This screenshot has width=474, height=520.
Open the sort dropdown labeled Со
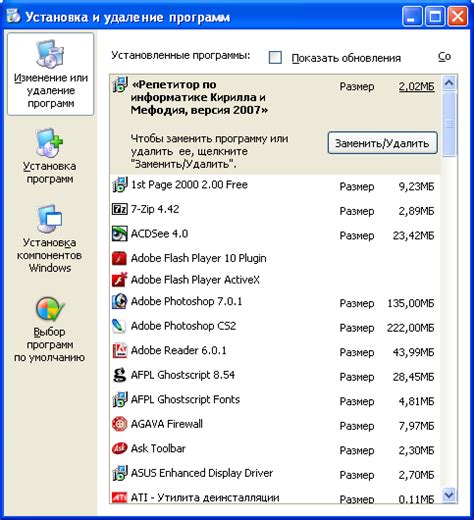pyautogui.click(x=444, y=57)
